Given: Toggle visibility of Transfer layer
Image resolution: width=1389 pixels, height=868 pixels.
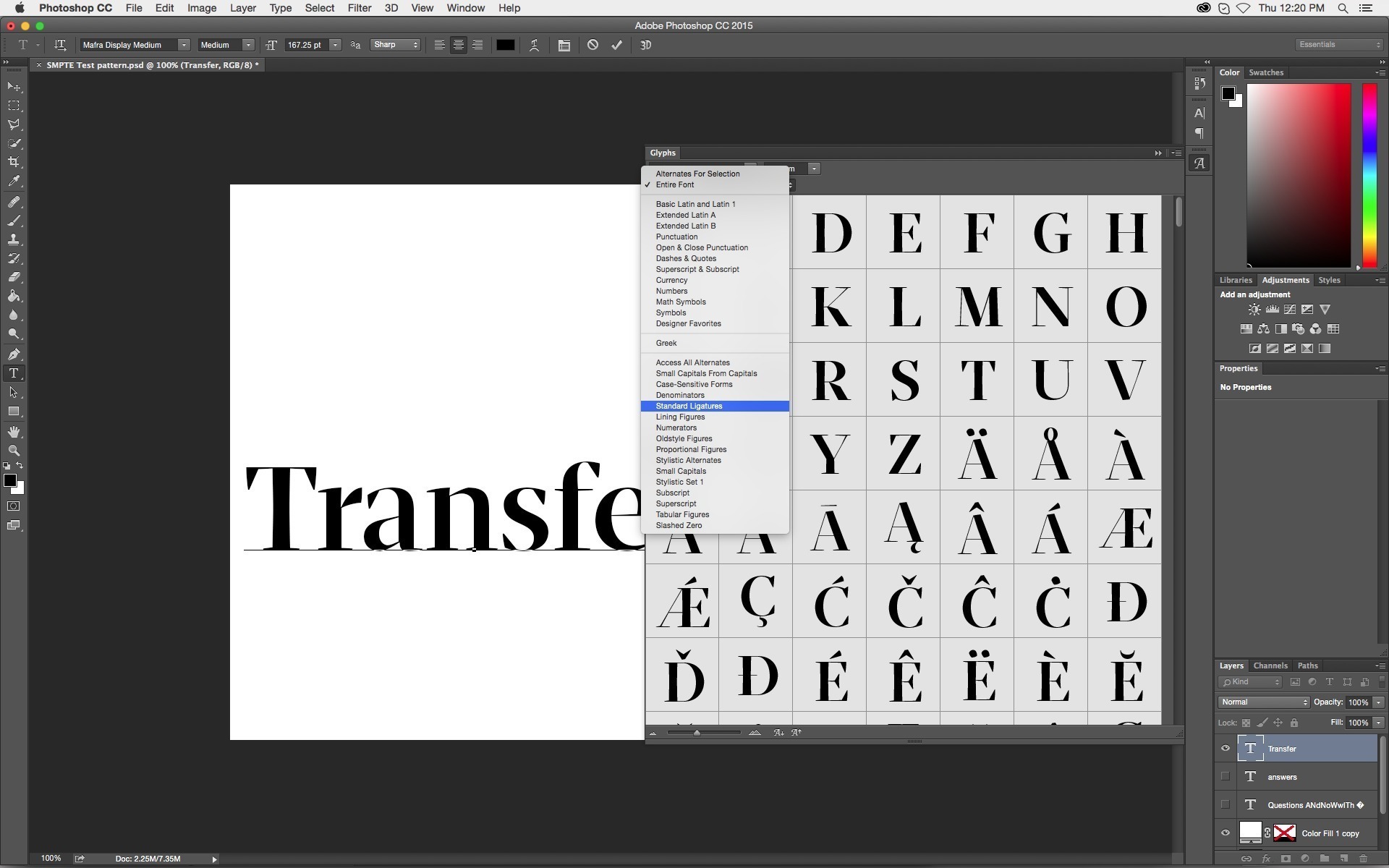Looking at the screenshot, I should (x=1224, y=747).
